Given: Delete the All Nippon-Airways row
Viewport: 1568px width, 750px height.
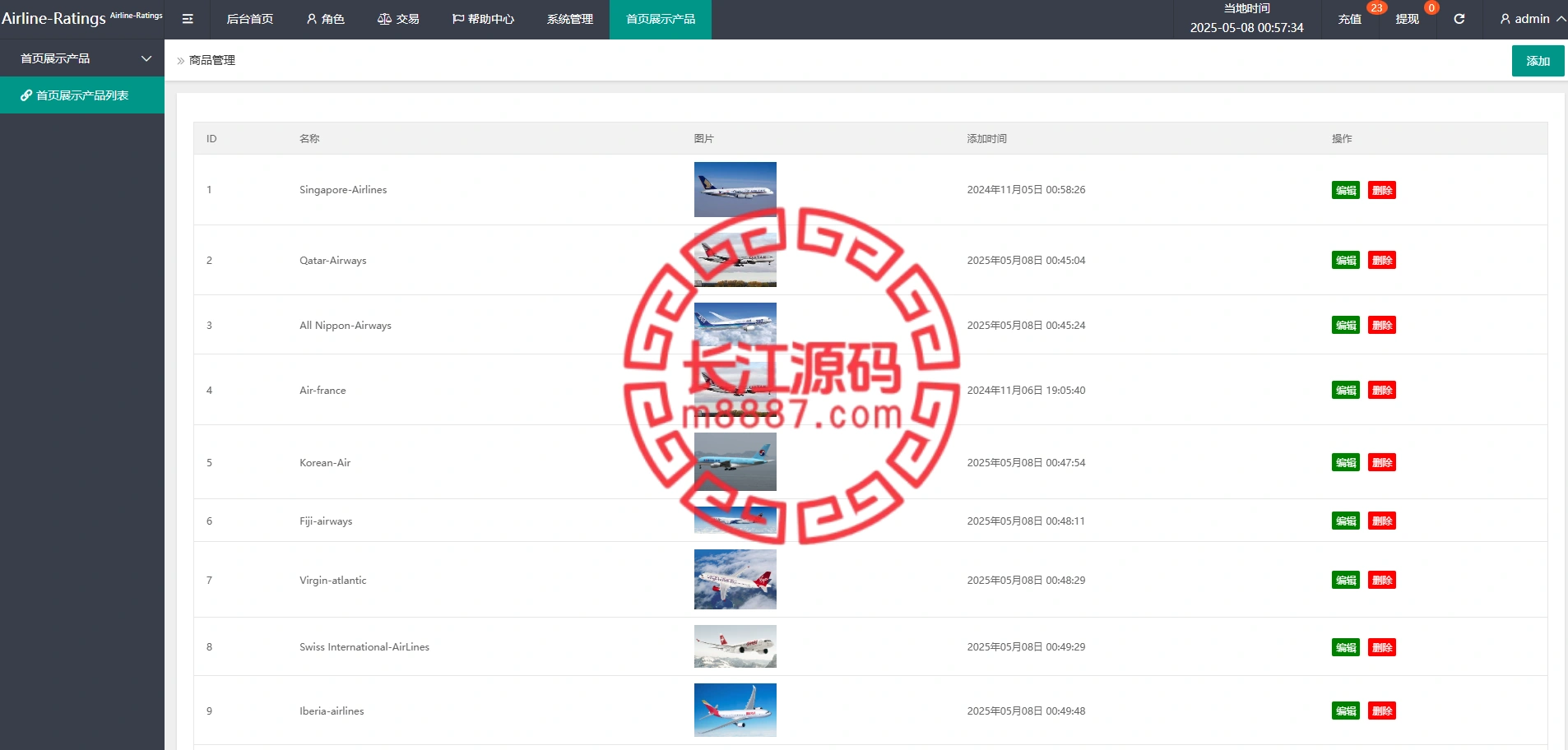Looking at the screenshot, I should point(1382,325).
